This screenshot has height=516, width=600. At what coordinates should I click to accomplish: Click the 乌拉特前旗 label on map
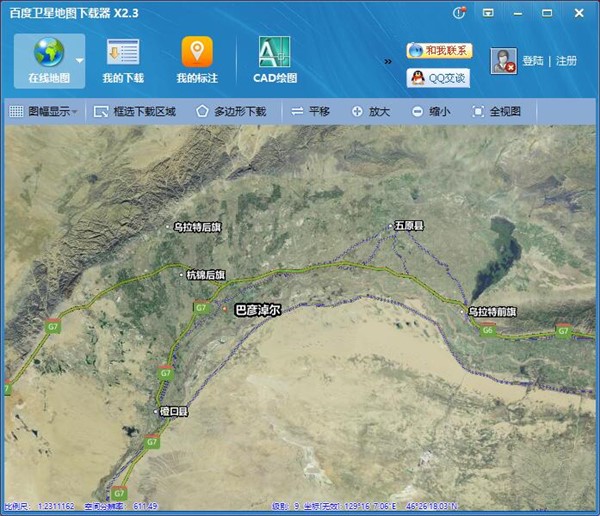(492, 312)
